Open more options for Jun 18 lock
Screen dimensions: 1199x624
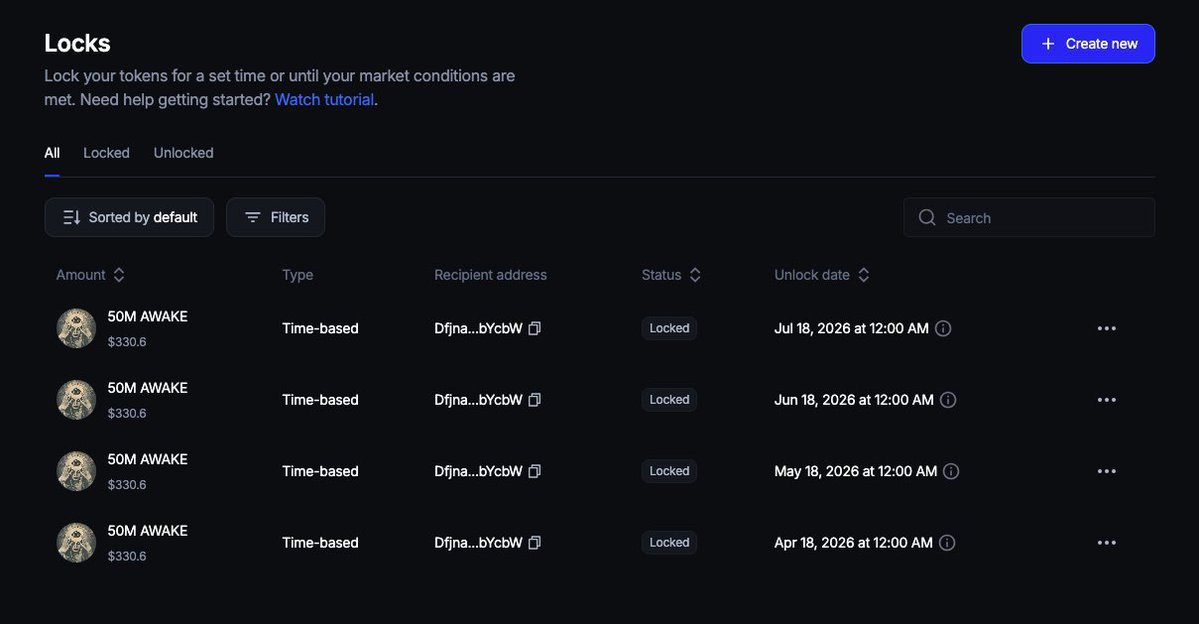pos(1106,400)
